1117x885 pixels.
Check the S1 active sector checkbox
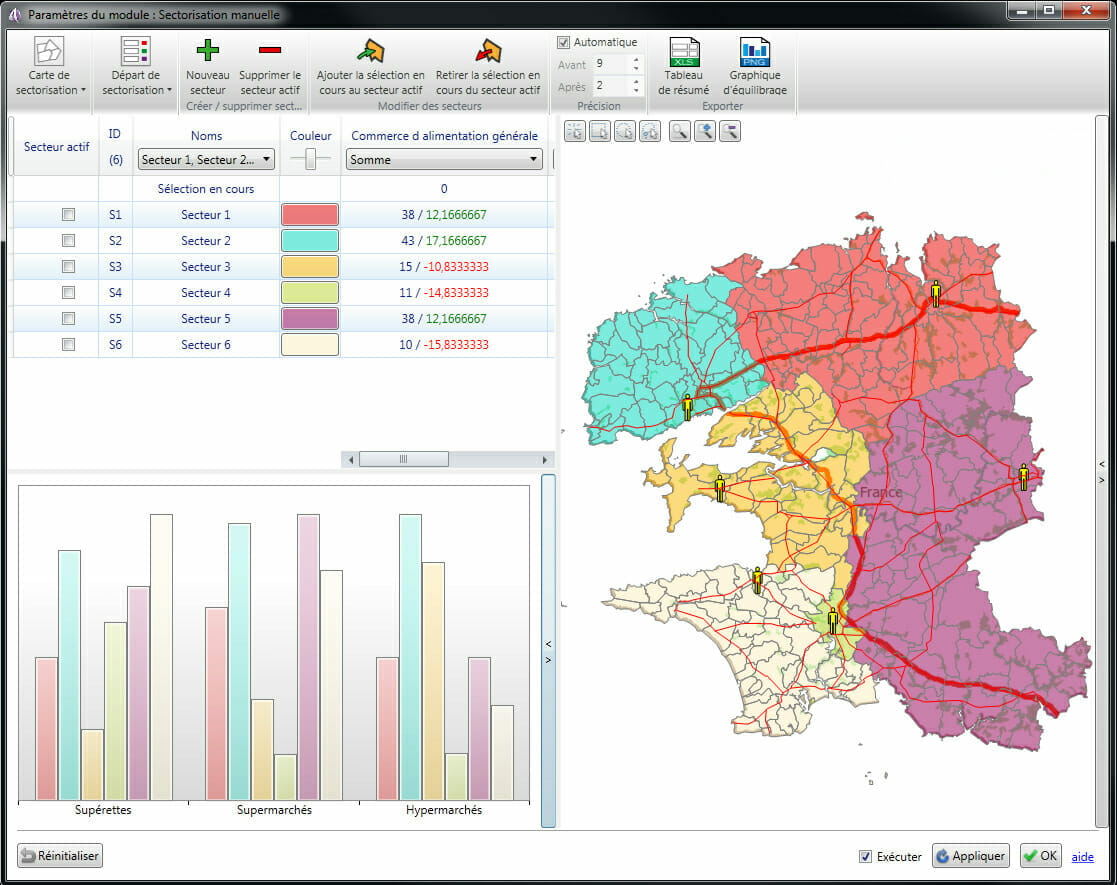tap(68, 214)
